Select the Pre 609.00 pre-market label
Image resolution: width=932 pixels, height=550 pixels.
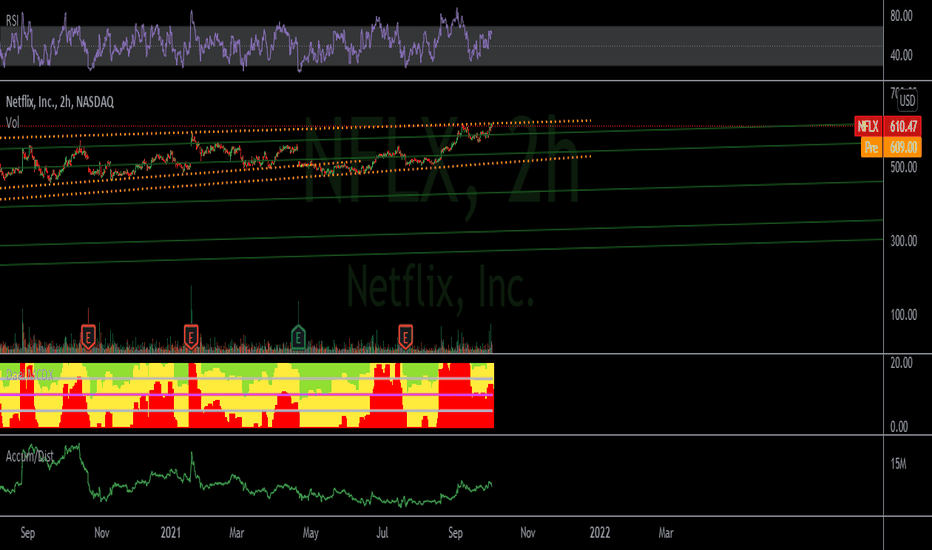pos(891,147)
